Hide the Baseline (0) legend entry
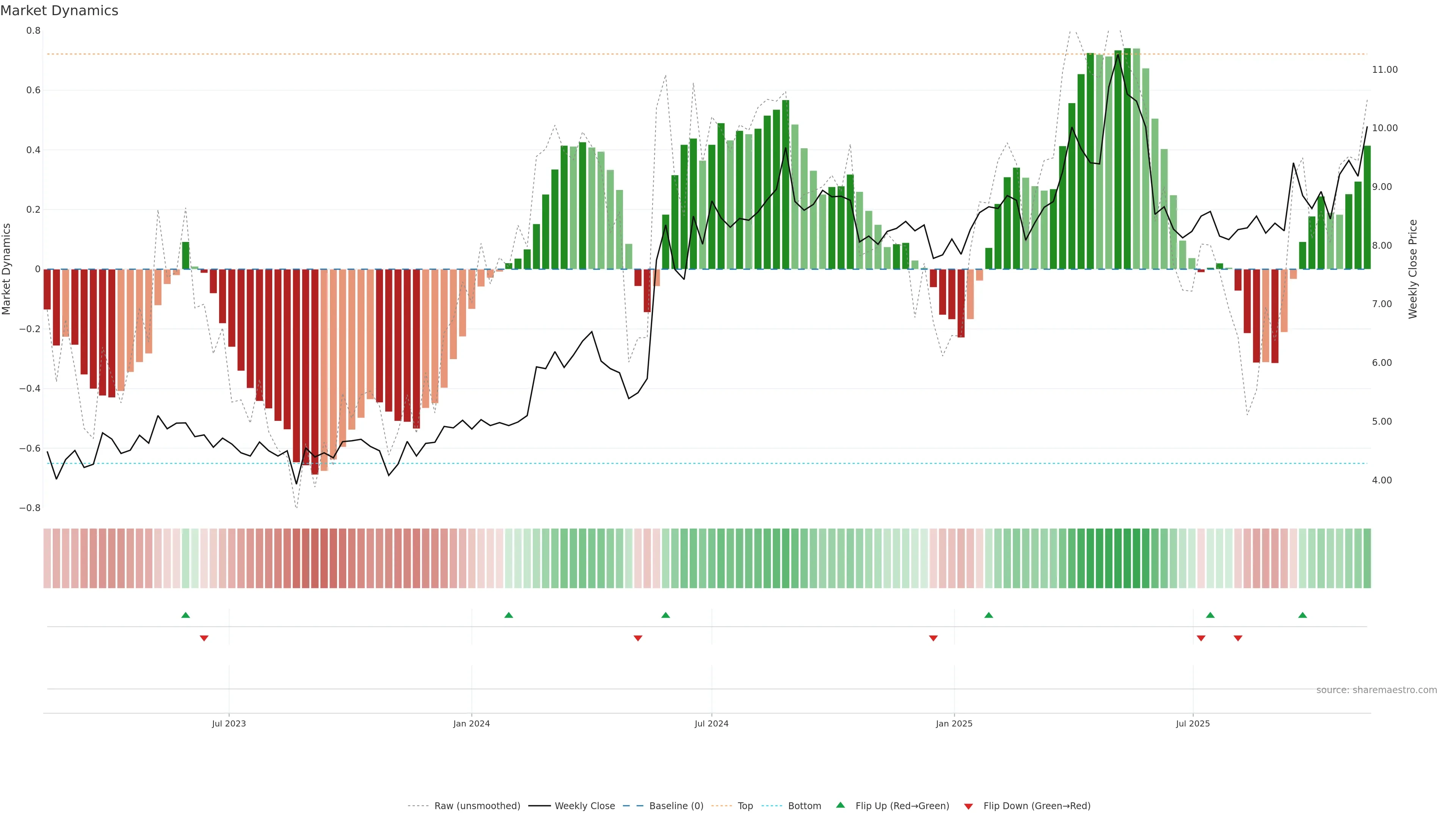This screenshot has height=819, width=1456. point(676,806)
